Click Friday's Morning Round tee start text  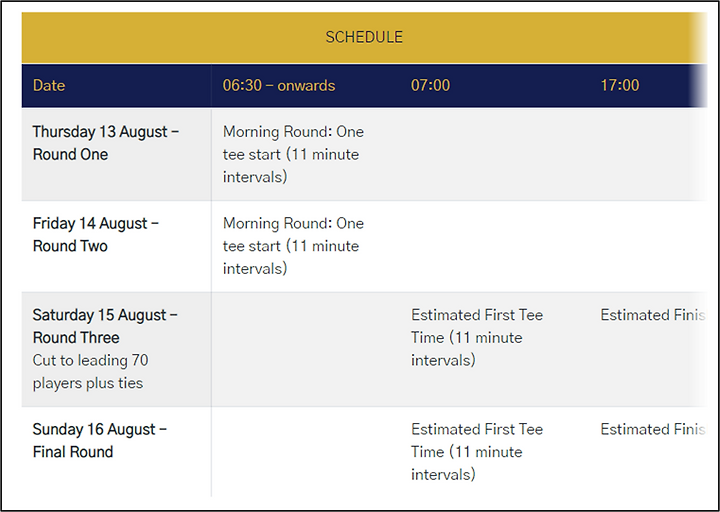(293, 246)
